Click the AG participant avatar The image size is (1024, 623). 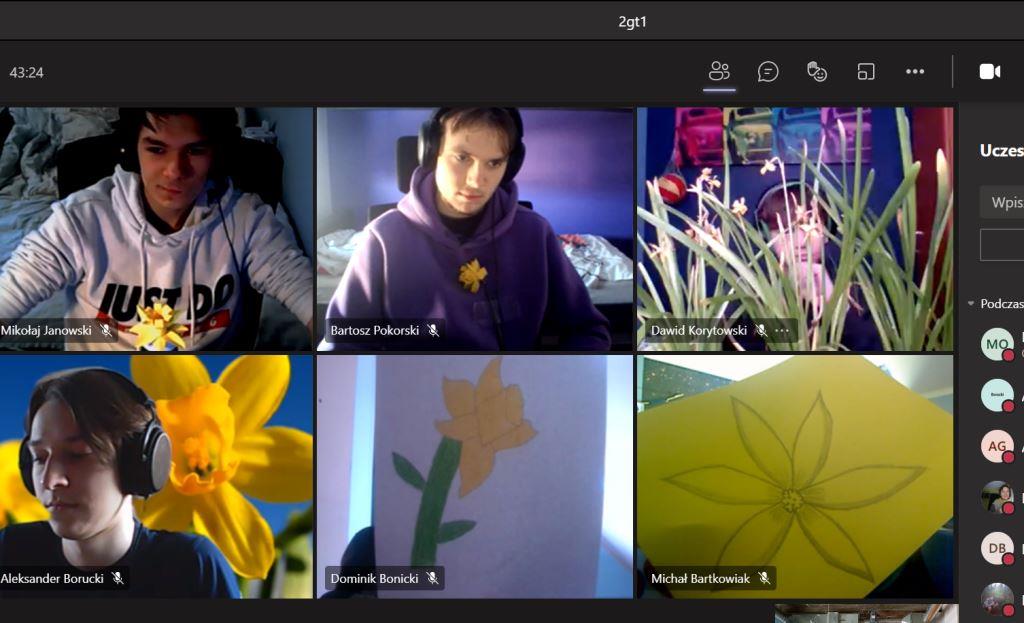[x=997, y=446]
